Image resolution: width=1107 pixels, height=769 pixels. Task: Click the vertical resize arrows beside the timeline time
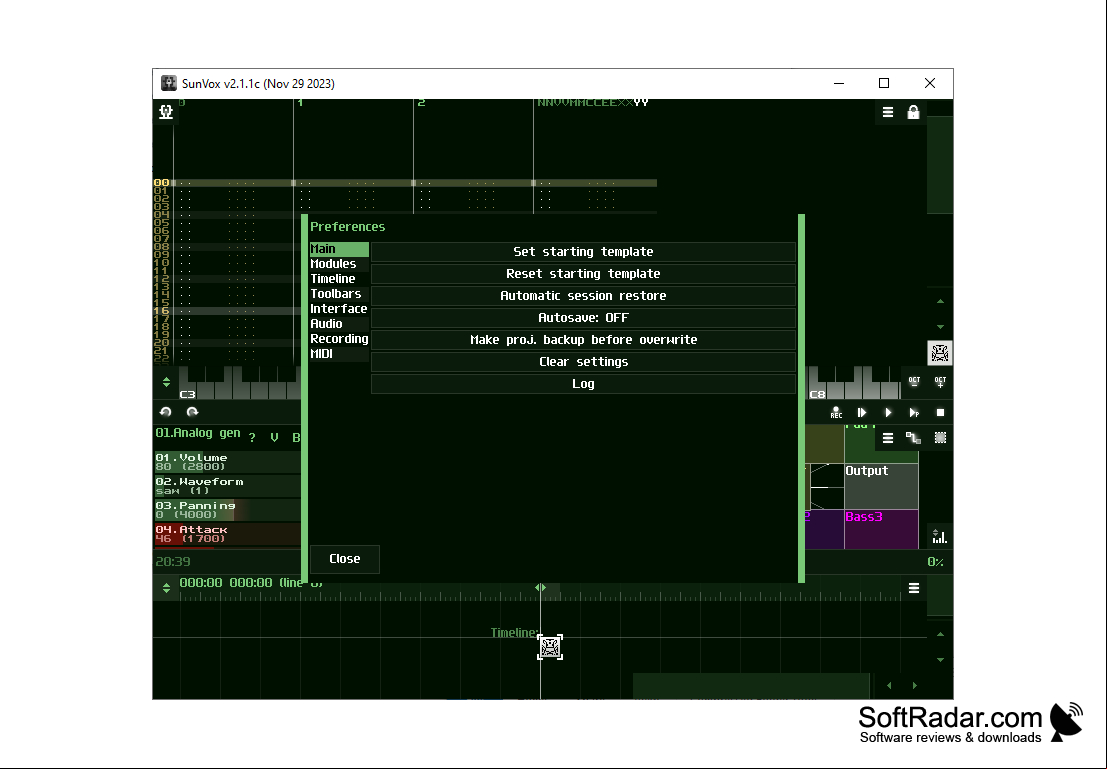[x=166, y=588]
